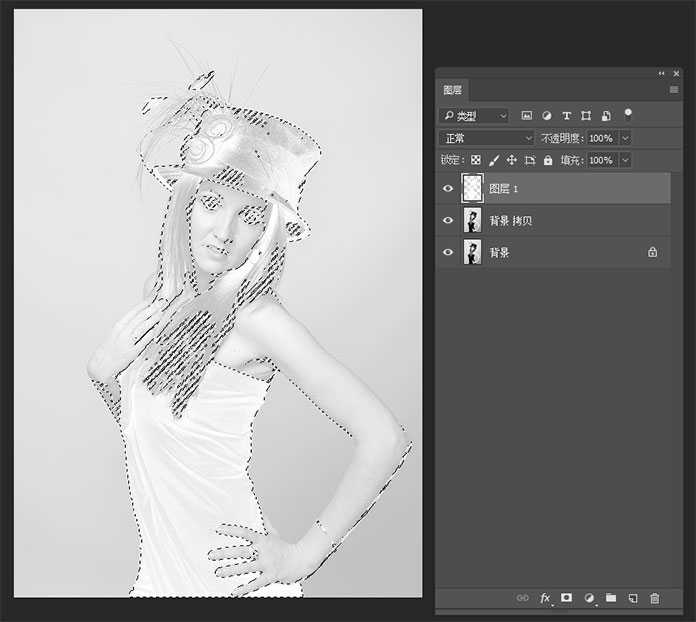Filter layers by type (T) icon

[567, 116]
